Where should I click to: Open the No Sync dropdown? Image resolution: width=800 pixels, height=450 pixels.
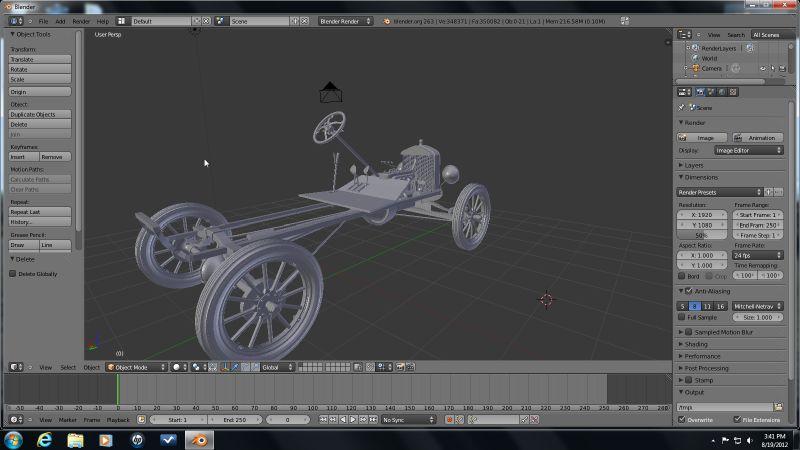tap(409, 419)
